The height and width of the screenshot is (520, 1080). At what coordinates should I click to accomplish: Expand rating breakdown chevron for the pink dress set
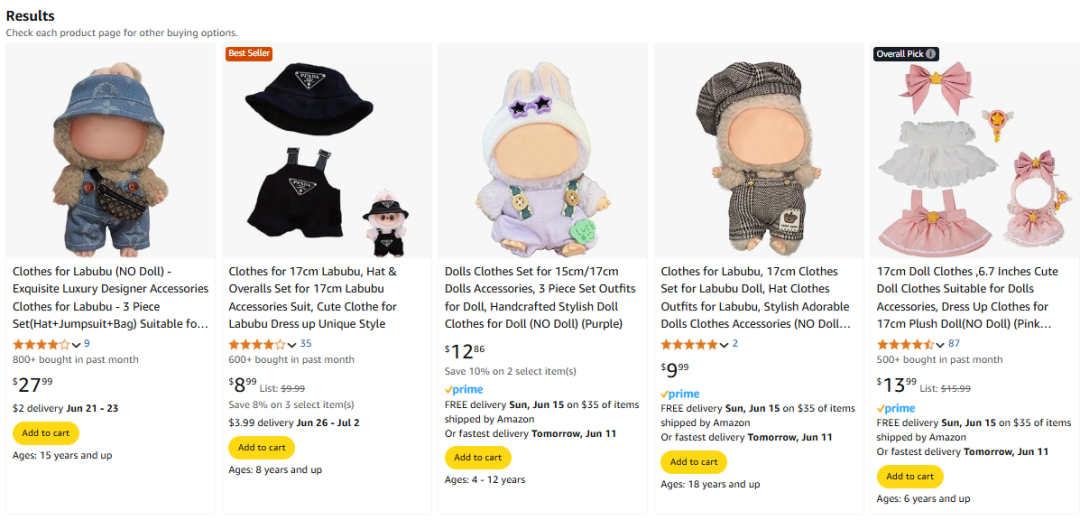point(941,345)
